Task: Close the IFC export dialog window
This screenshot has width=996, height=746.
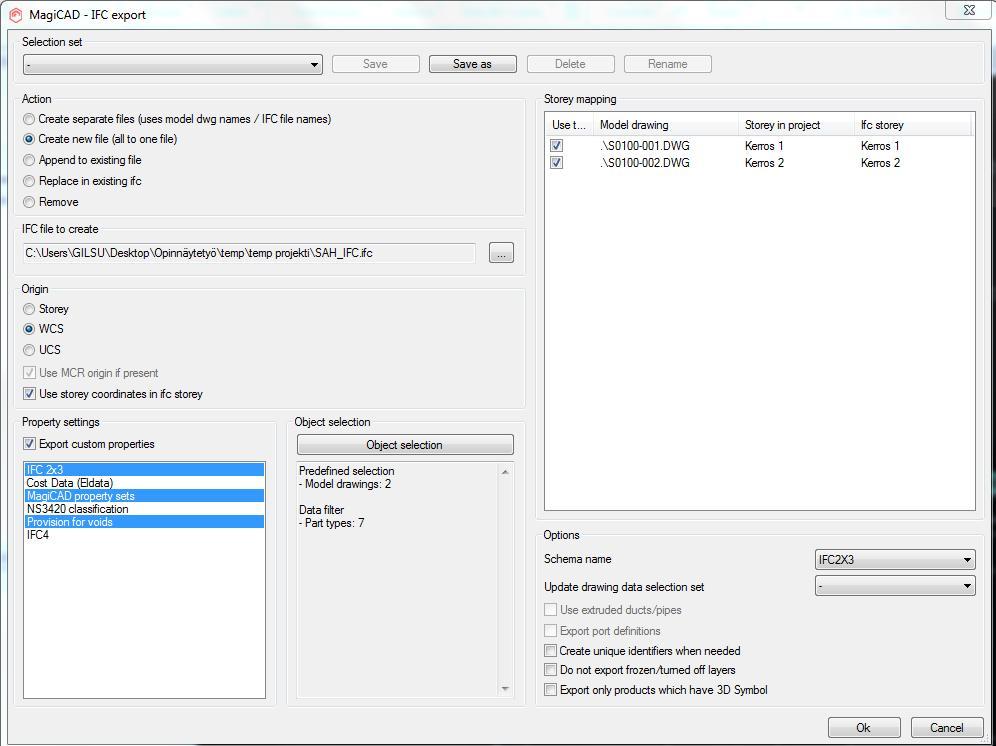Action: coord(969,10)
